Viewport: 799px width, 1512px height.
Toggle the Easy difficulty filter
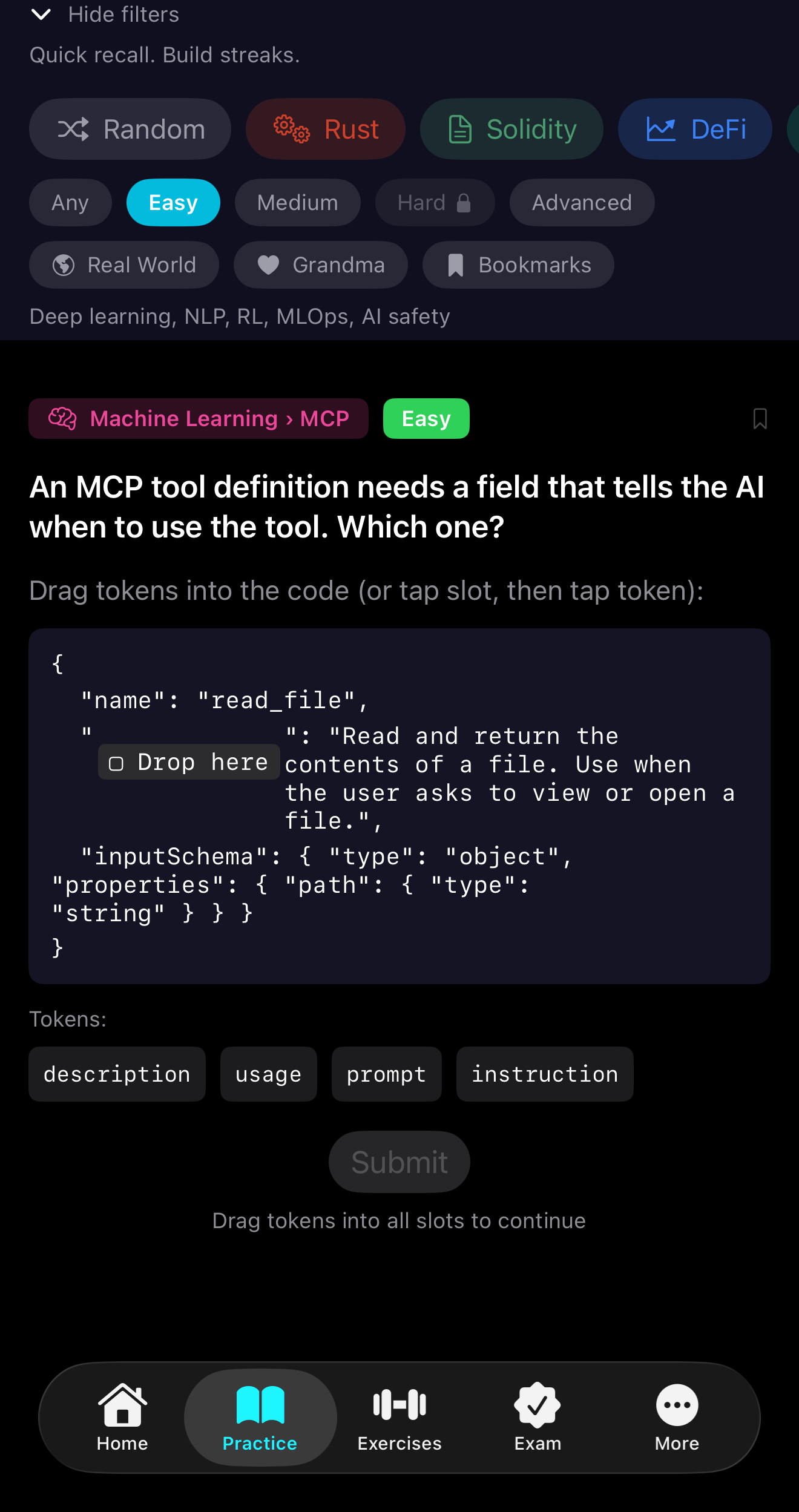pyautogui.click(x=173, y=203)
